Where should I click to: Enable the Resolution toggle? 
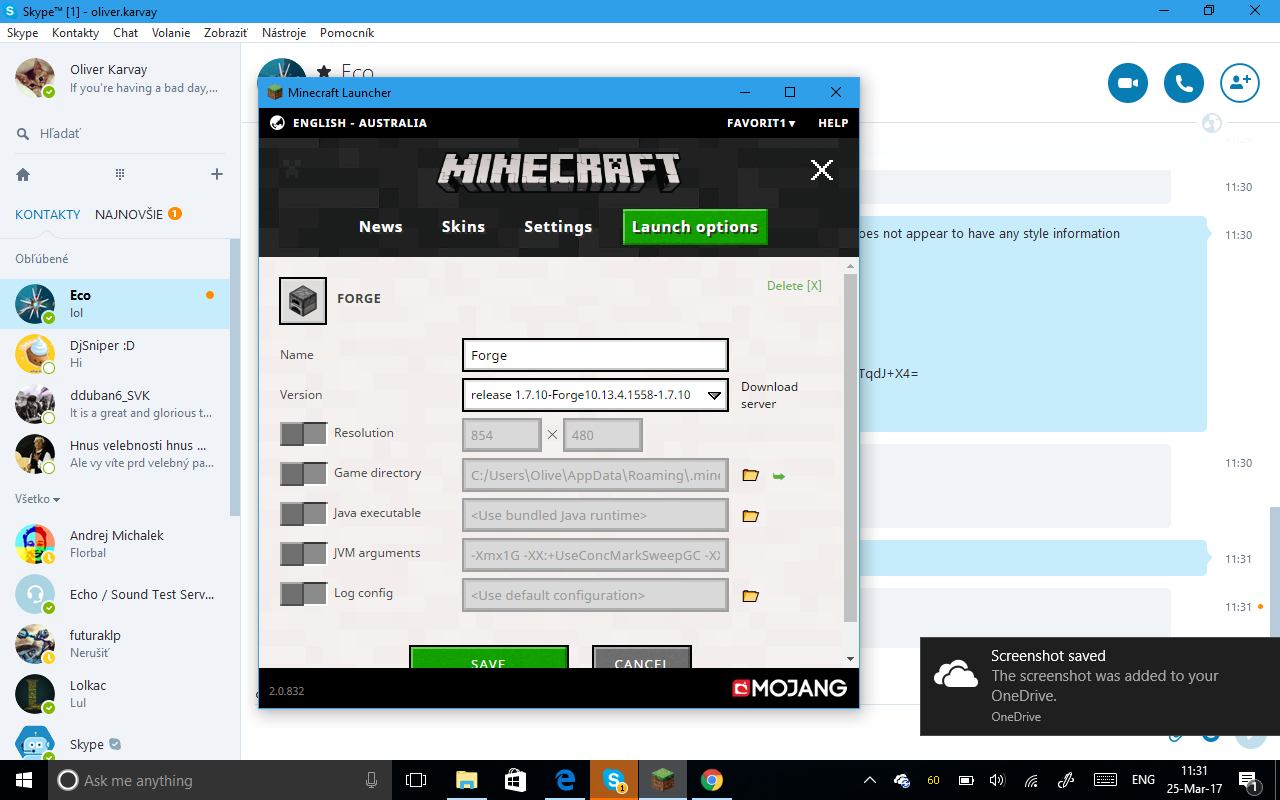(x=303, y=433)
